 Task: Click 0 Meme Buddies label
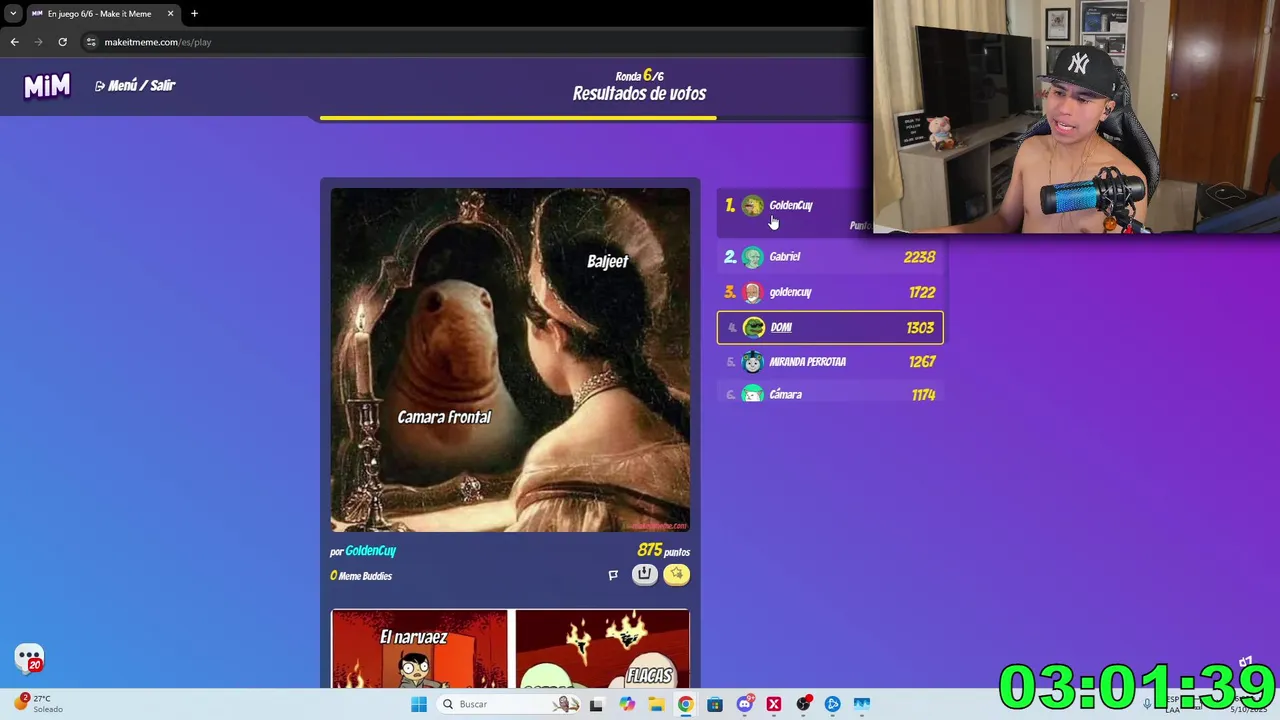[361, 576]
